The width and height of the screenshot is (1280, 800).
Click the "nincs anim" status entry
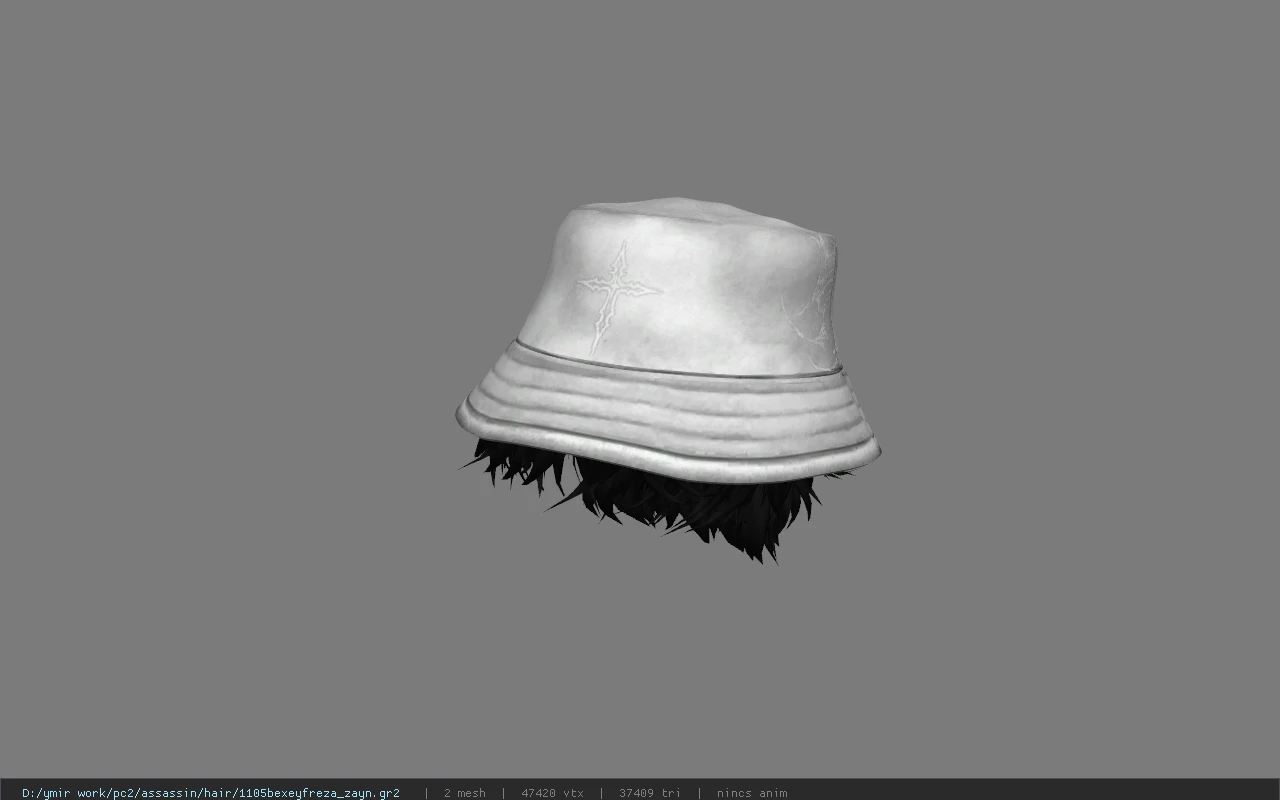click(x=752, y=793)
